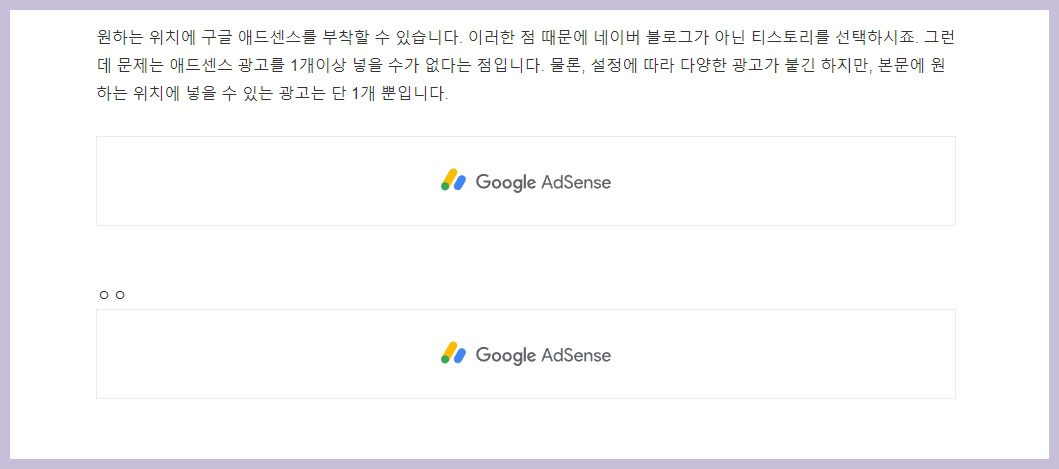Click the blue bar in the lower AdSense logo
The image size is (1059, 469).
coord(460,355)
